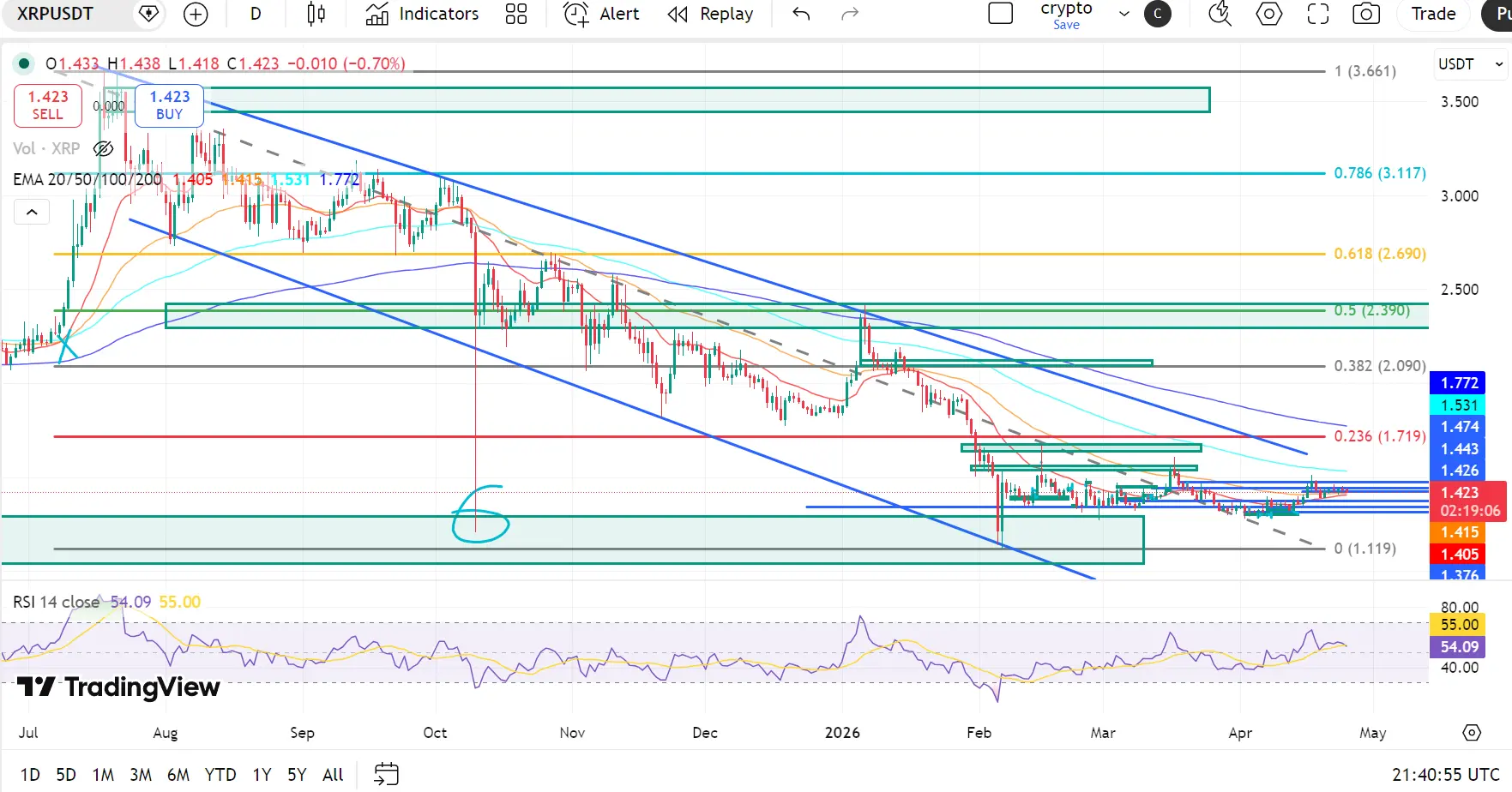Click the 1 (3.661) Fibonacci label

(x=1364, y=71)
